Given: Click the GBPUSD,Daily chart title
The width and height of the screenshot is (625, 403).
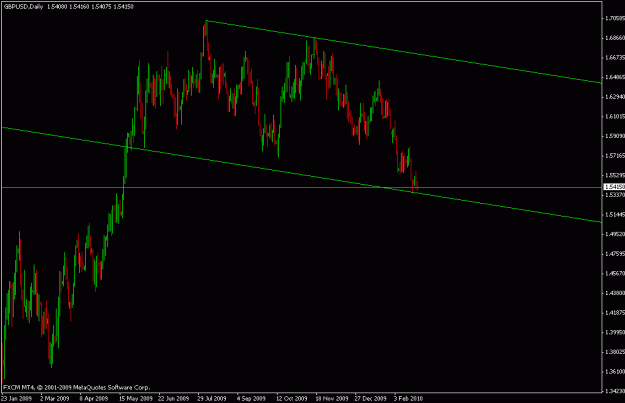Looking at the screenshot, I should pyautogui.click(x=23, y=6).
